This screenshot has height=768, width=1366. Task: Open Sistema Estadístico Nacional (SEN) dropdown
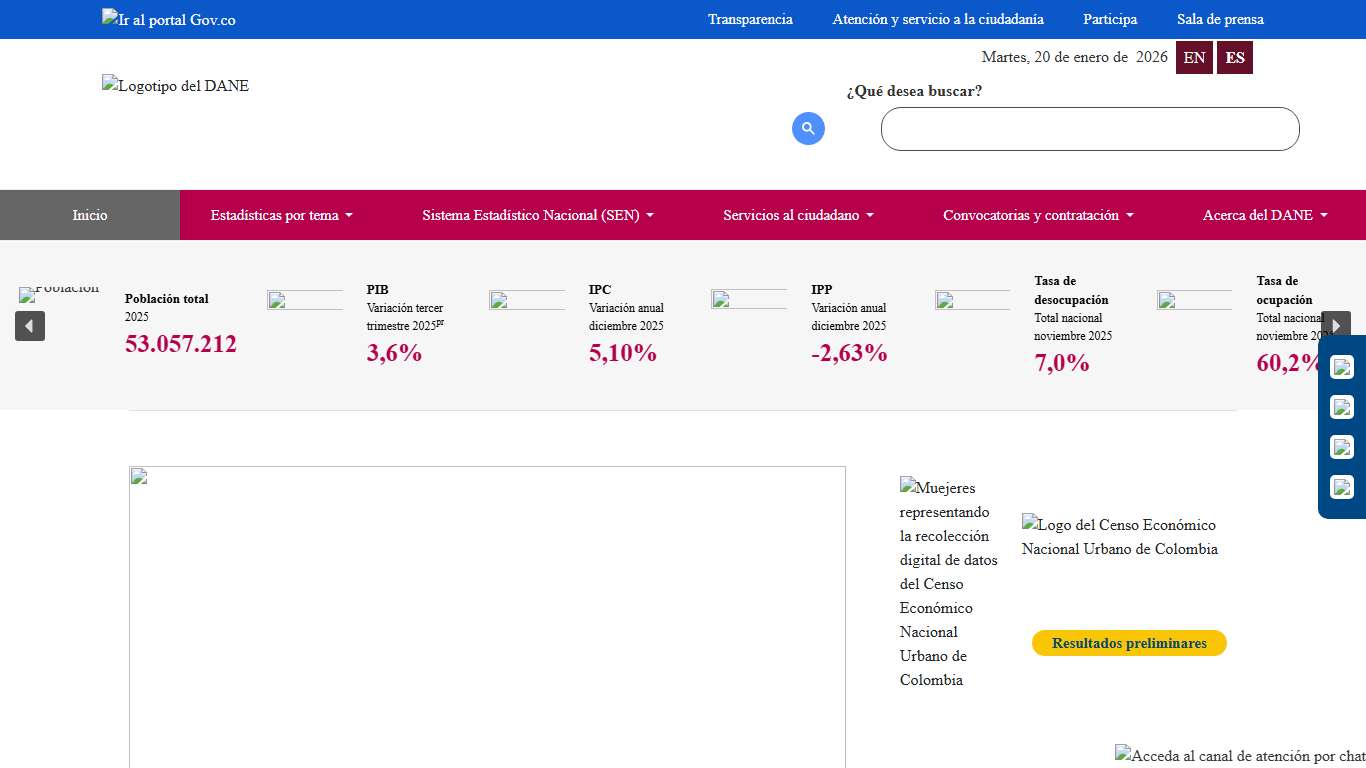[537, 215]
